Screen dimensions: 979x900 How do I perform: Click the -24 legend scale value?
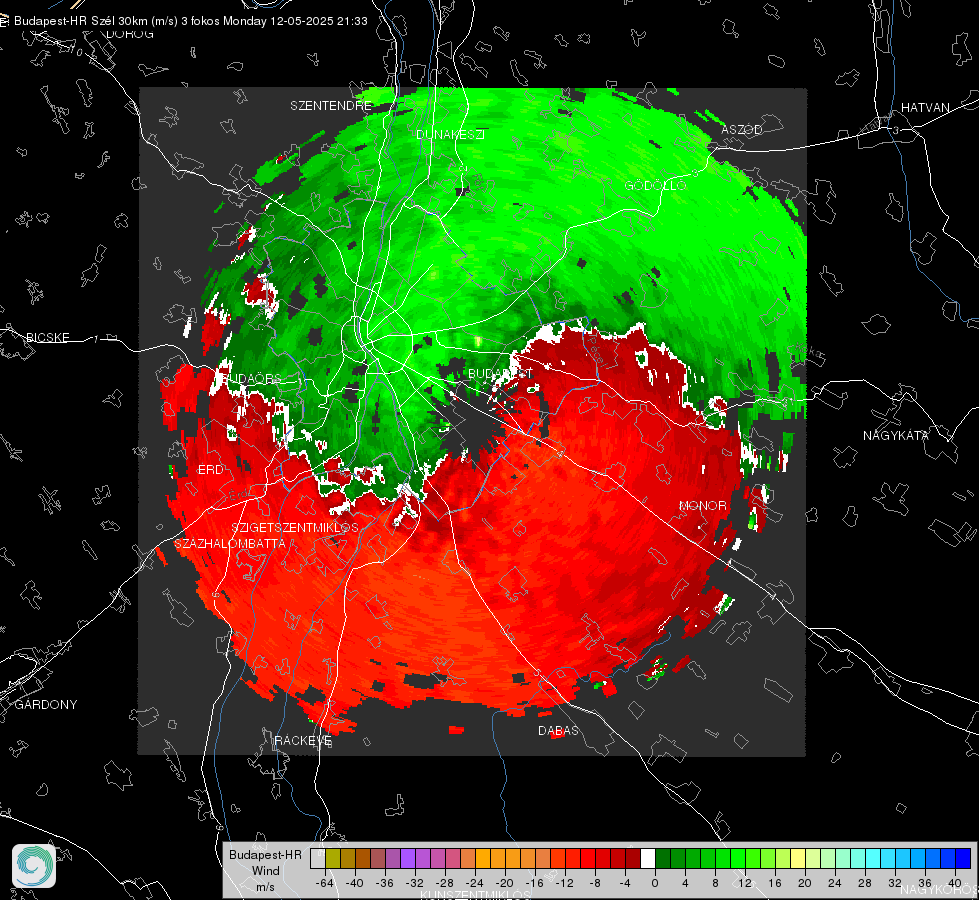pos(475,883)
